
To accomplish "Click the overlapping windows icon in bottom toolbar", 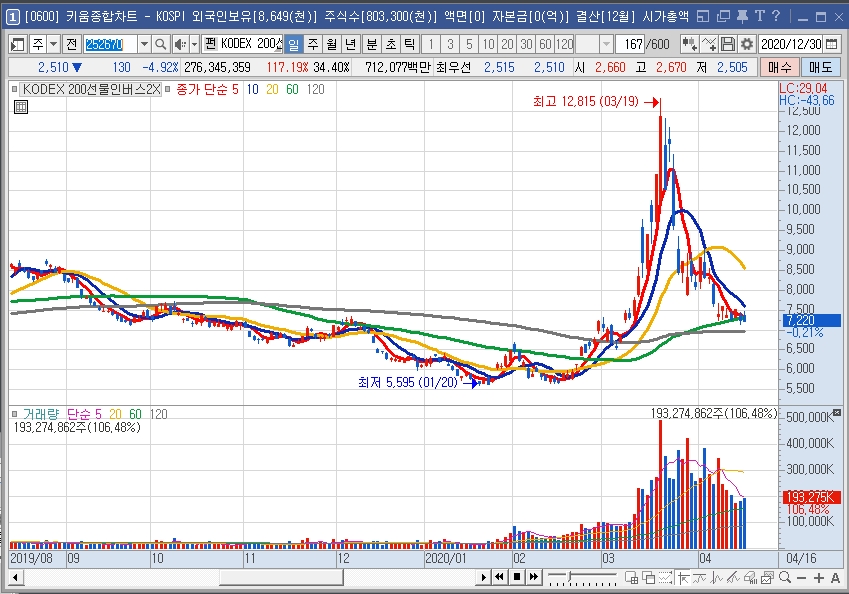I will (648, 578).
